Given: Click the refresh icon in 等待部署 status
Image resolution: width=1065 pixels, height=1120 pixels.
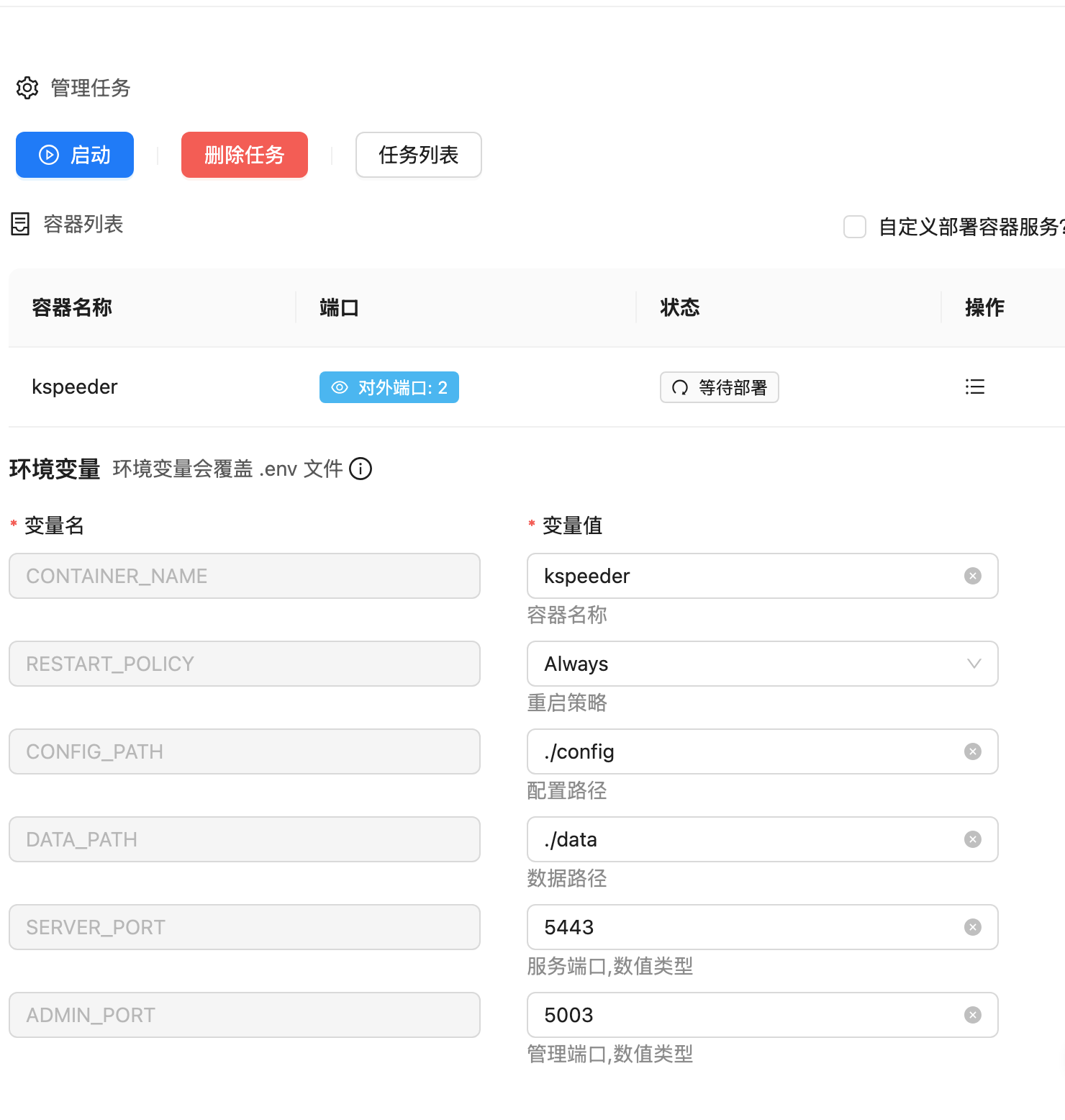Looking at the screenshot, I should coord(680,387).
